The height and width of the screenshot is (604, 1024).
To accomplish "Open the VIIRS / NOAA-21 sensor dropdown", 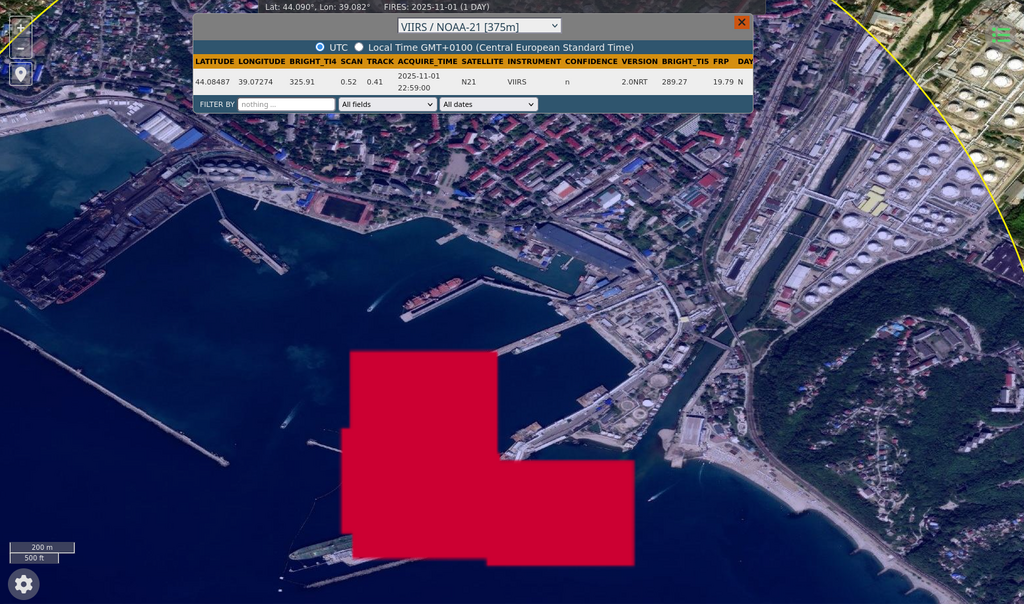I will coord(479,26).
